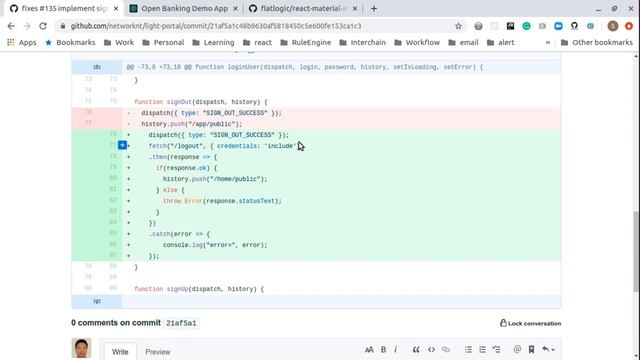Screen dimensions: 640x360
Task: Apply bold formatting in comment toolbar
Action: click(x=383, y=349)
